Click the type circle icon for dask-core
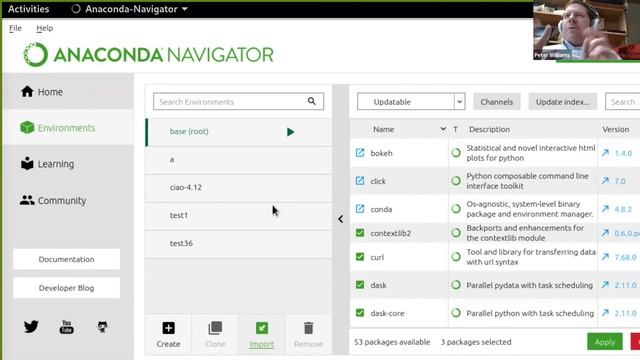Screen dimensions: 640x360 point(456,313)
